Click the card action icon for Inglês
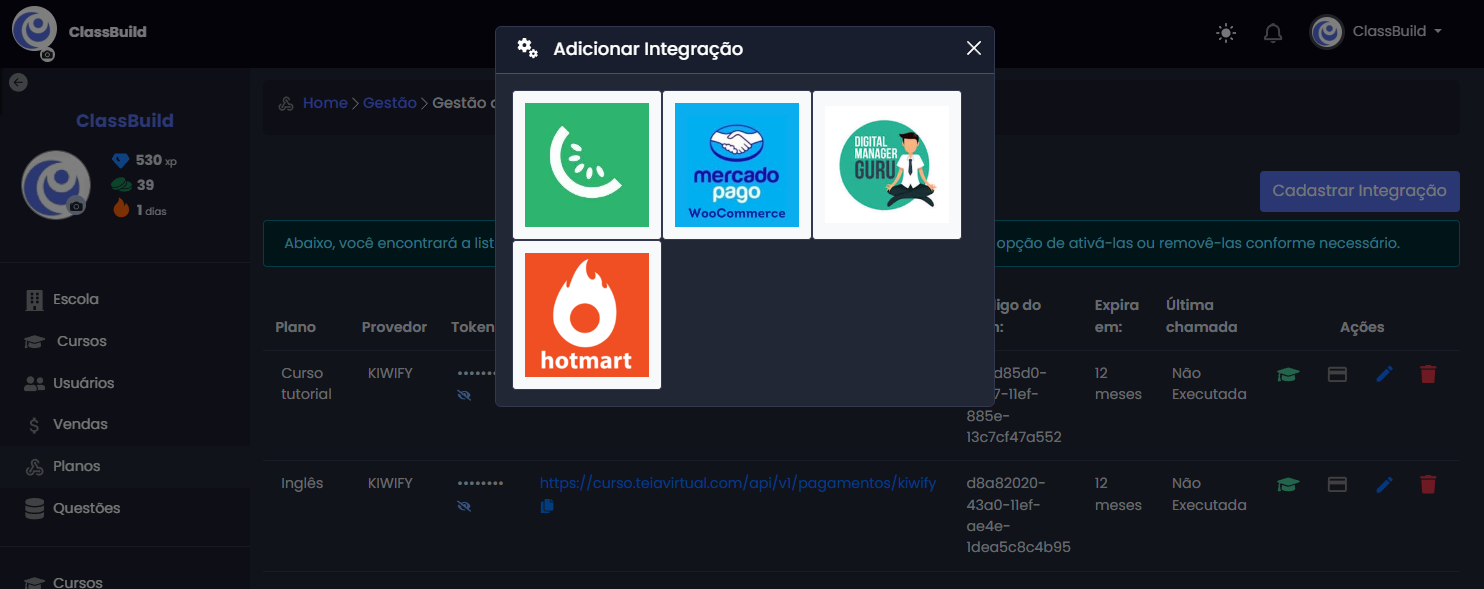This screenshot has height=589, width=1484. (x=1337, y=485)
